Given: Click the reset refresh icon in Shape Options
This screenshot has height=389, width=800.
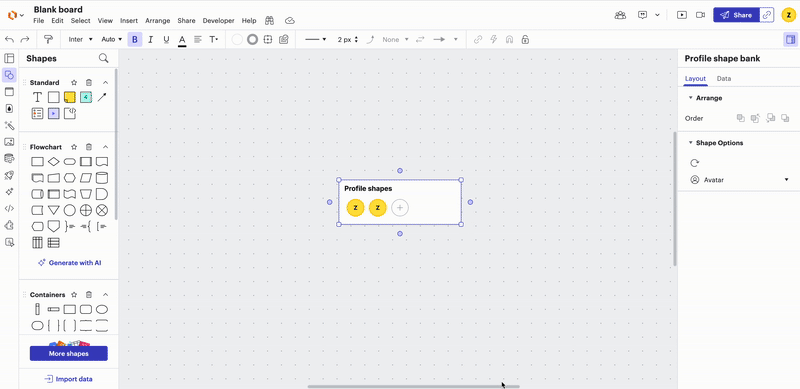Looking at the screenshot, I should (x=694, y=163).
